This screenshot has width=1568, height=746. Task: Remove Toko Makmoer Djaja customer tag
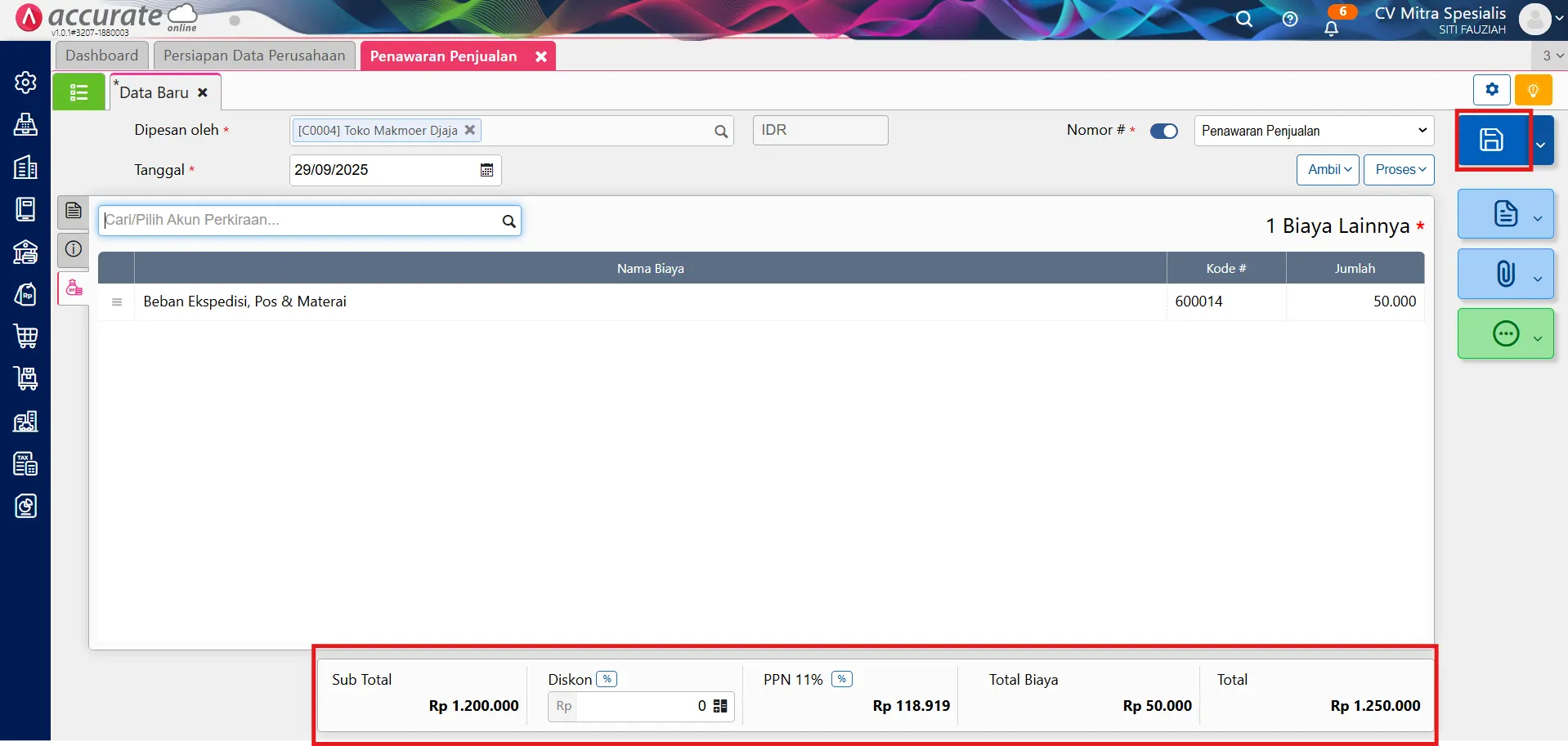pos(470,130)
